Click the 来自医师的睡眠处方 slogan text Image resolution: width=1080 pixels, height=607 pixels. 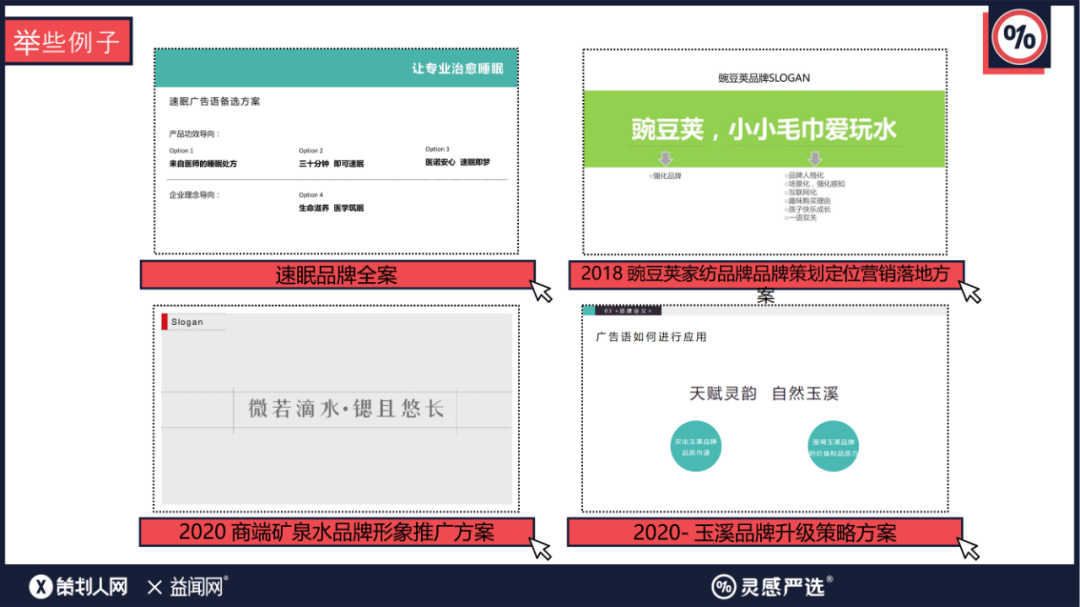click(x=203, y=164)
